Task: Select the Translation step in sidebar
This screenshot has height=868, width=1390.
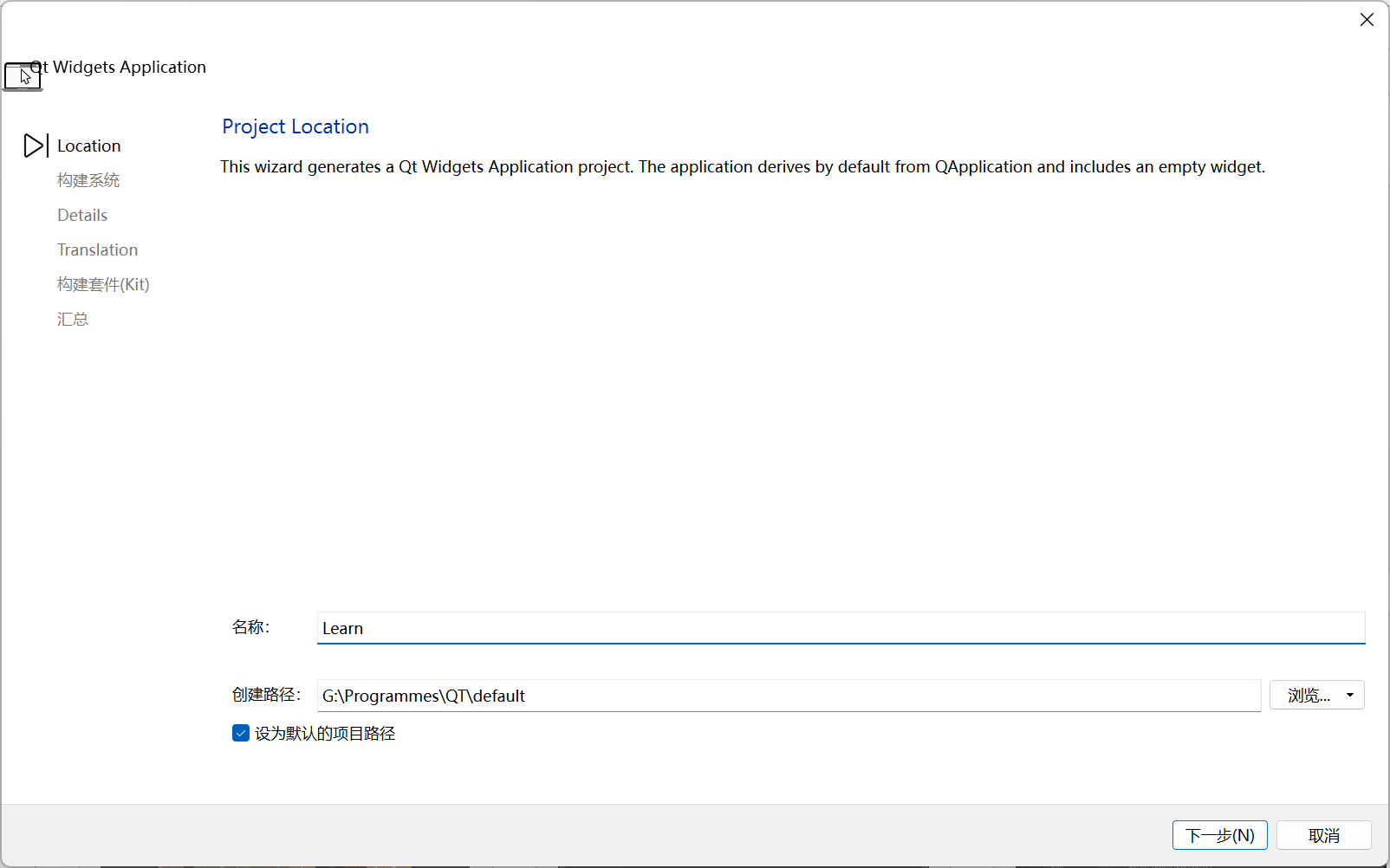Action: pos(97,249)
